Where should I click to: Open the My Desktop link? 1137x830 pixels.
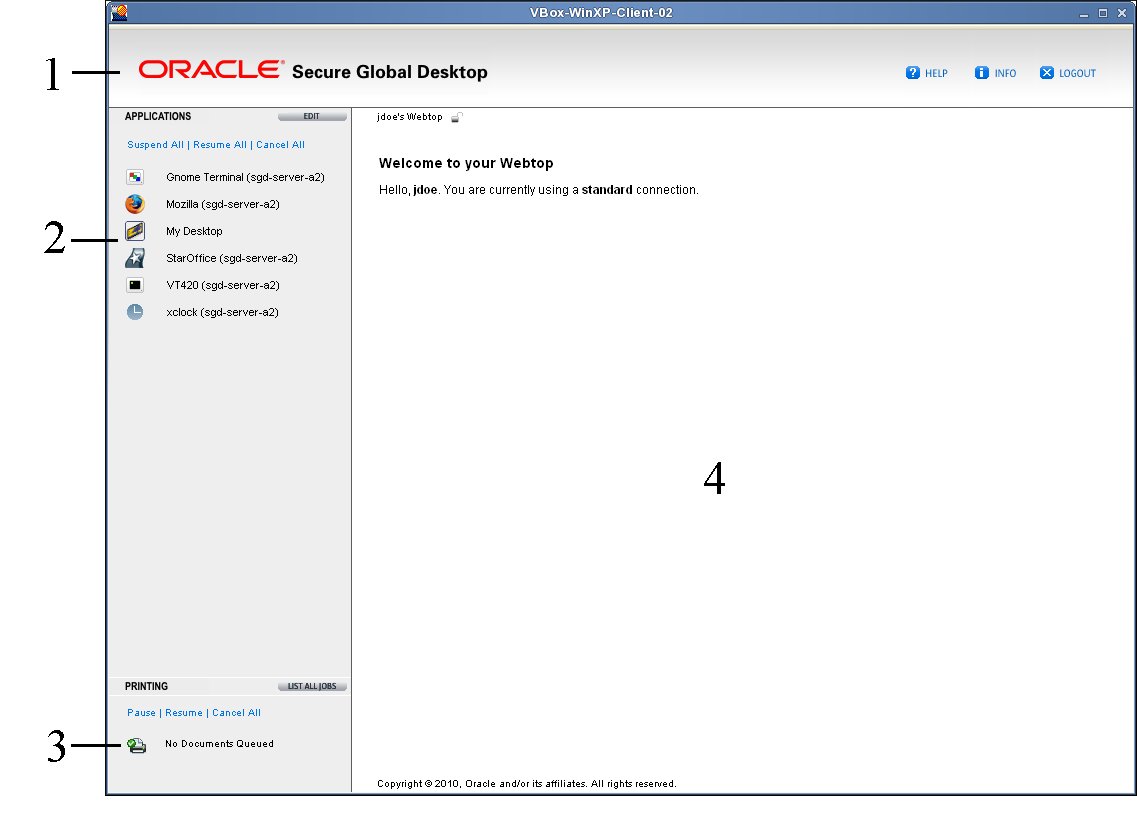[x=194, y=231]
